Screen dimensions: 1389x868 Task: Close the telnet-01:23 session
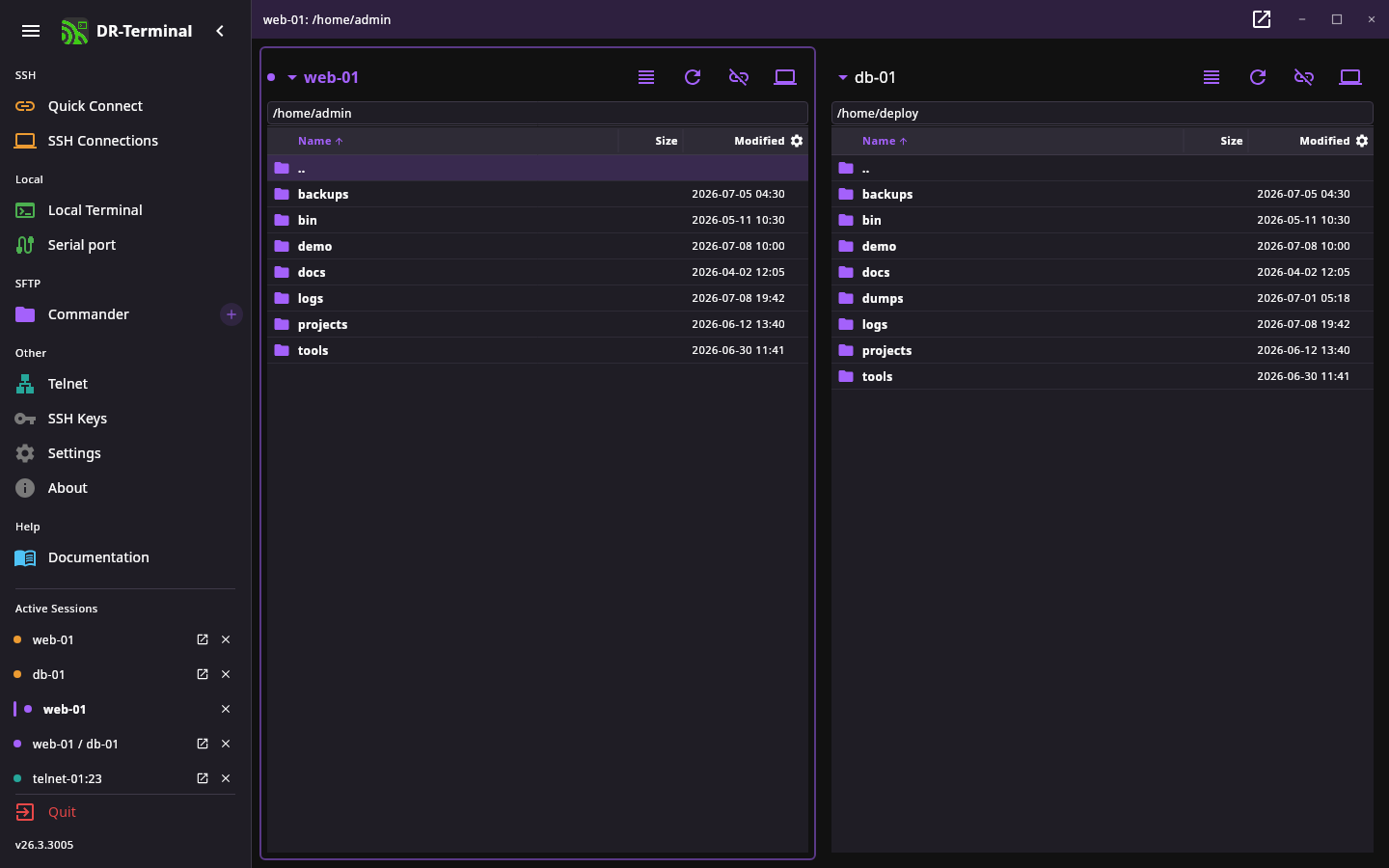(x=226, y=778)
